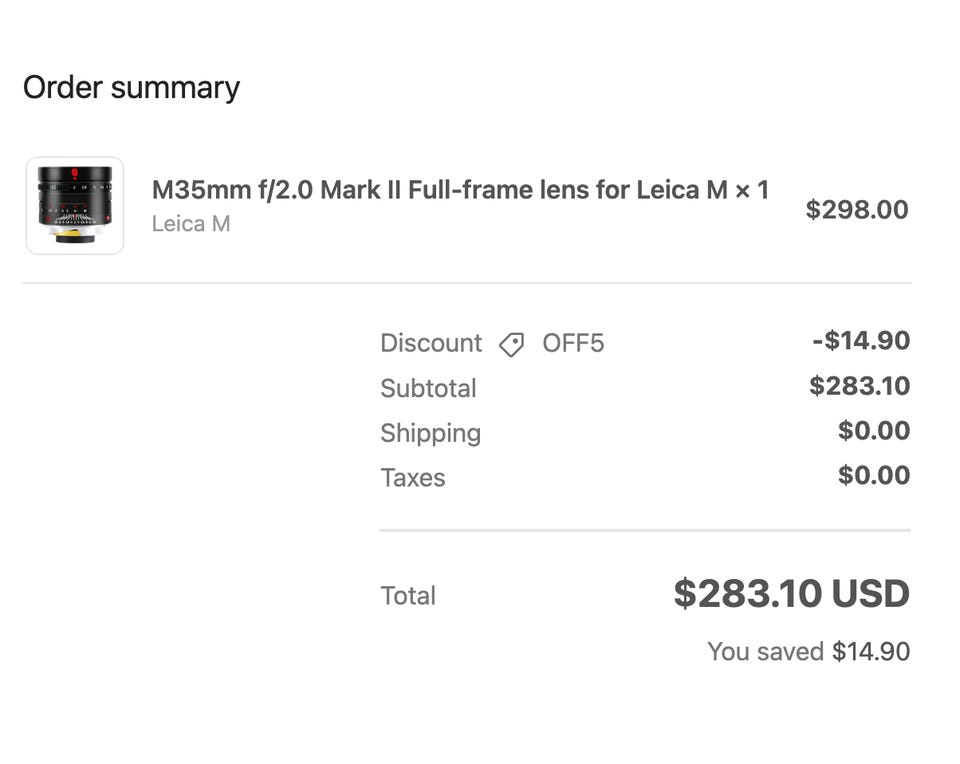Click the shipping $0.00 amount

coord(874,431)
